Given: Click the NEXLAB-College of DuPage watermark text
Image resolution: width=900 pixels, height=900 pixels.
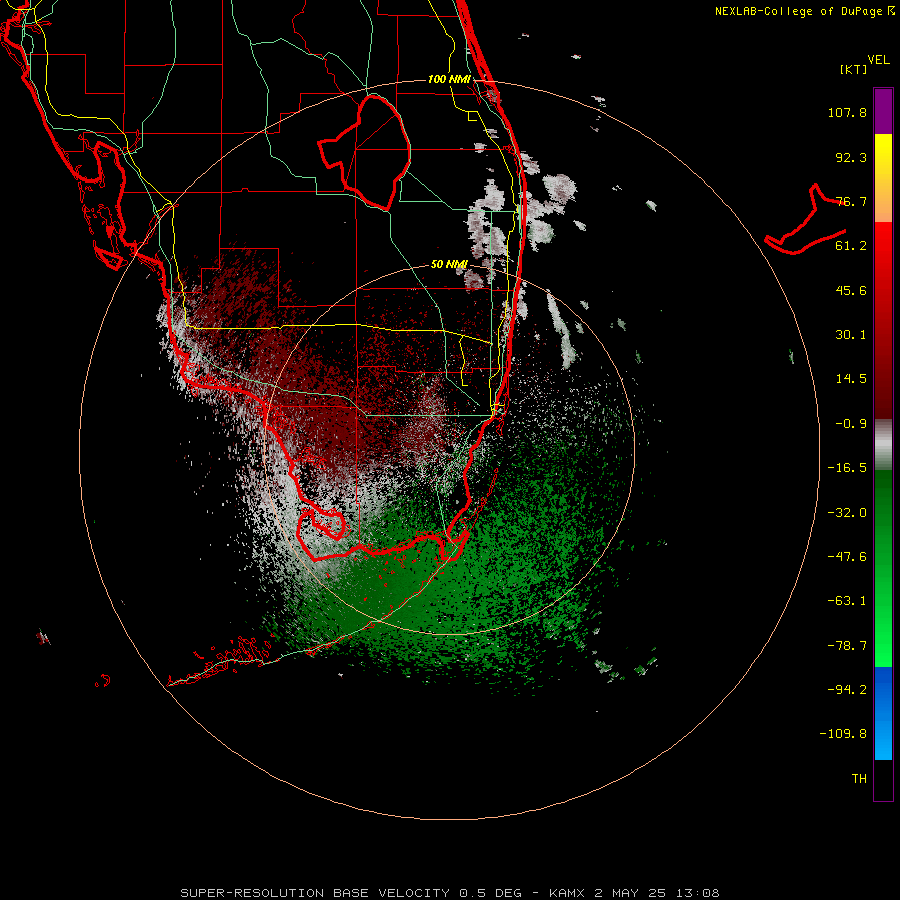Looking at the screenshot, I should tap(805, 11).
